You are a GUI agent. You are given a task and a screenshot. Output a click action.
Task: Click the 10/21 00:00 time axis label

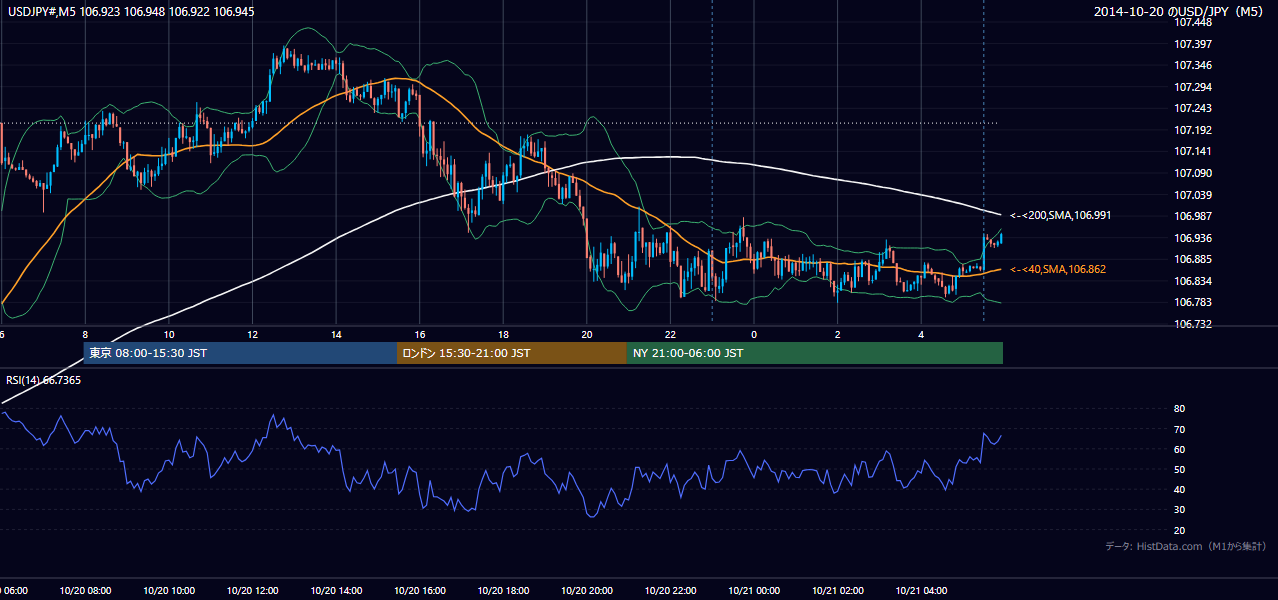[754, 591]
